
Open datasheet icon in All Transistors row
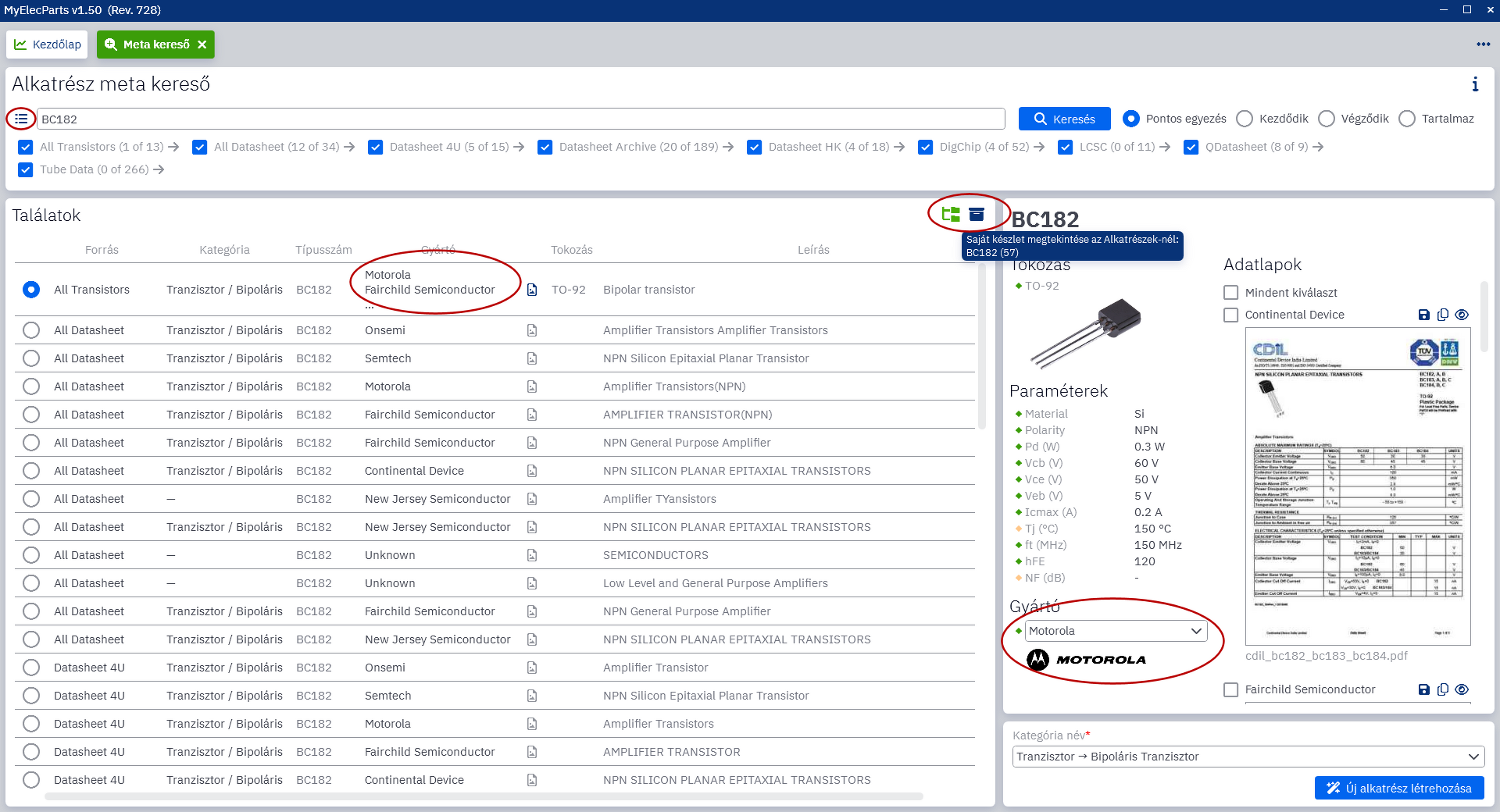[x=532, y=290]
